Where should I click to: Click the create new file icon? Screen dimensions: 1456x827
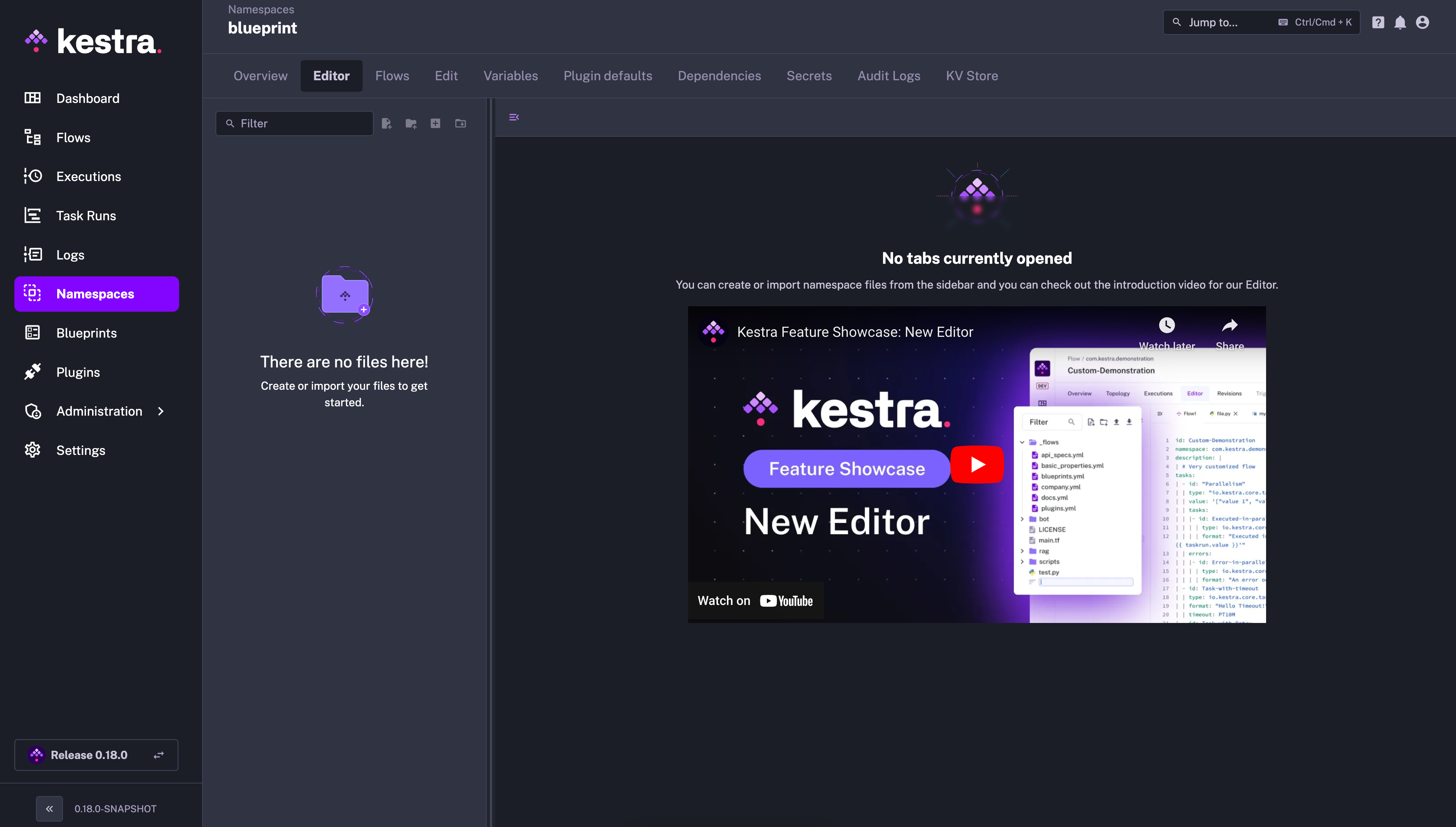387,123
